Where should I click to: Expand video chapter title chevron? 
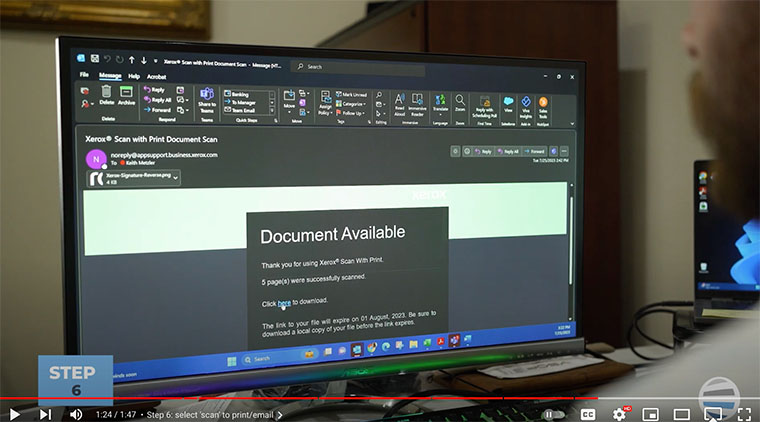(280, 415)
